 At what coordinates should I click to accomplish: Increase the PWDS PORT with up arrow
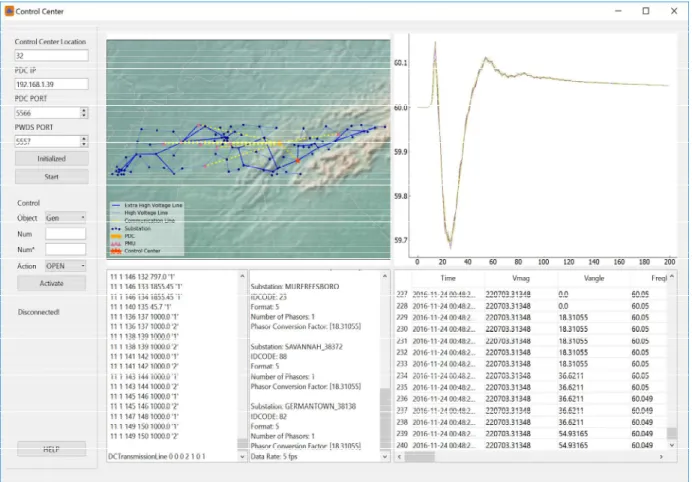coord(84,139)
